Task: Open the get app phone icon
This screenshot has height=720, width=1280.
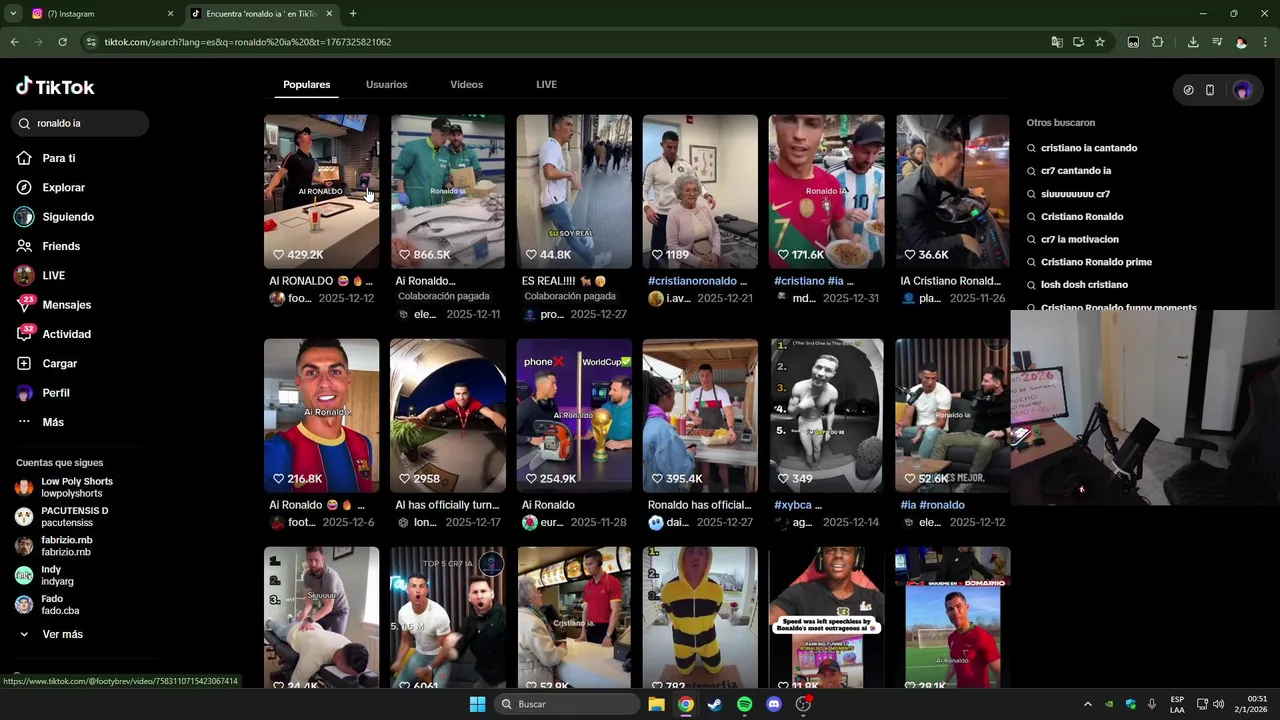Action: pos(1210,90)
